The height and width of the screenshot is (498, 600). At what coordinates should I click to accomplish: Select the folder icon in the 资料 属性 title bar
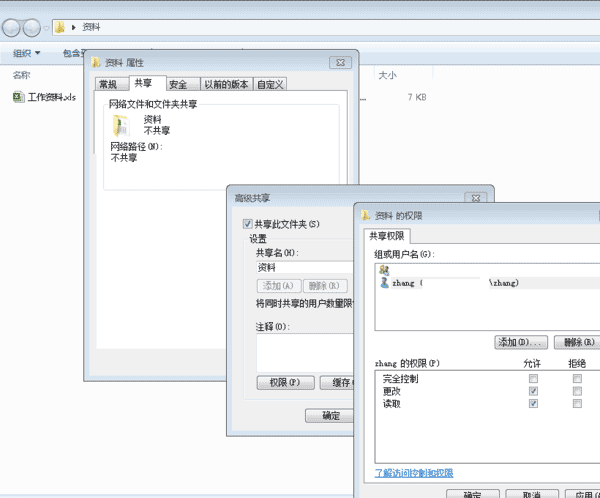(96, 62)
